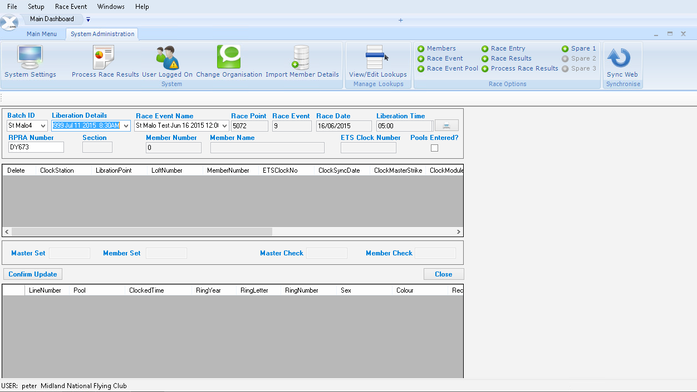
Task: Click the Member Check field
Action: [435, 253]
